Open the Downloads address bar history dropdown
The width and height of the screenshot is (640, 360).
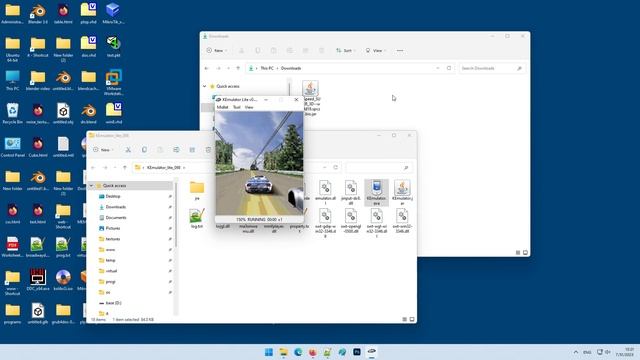point(438,68)
